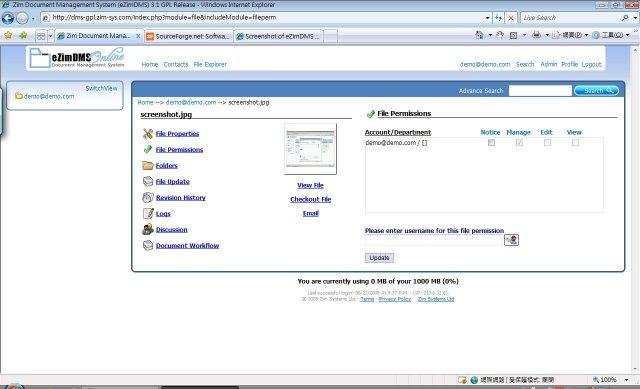Expand the Live Search provider dropdown
The height and width of the screenshot is (389, 640).
[x=635, y=18]
